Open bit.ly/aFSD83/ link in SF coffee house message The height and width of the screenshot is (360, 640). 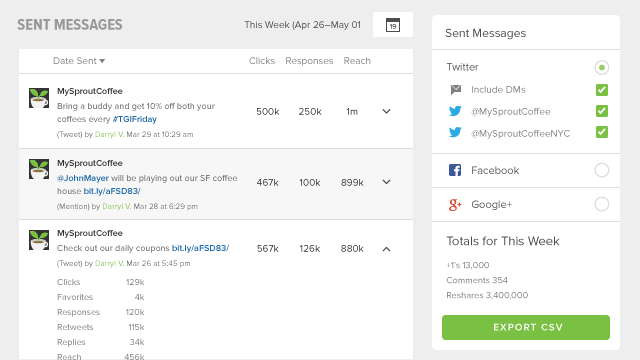point(112,191)
